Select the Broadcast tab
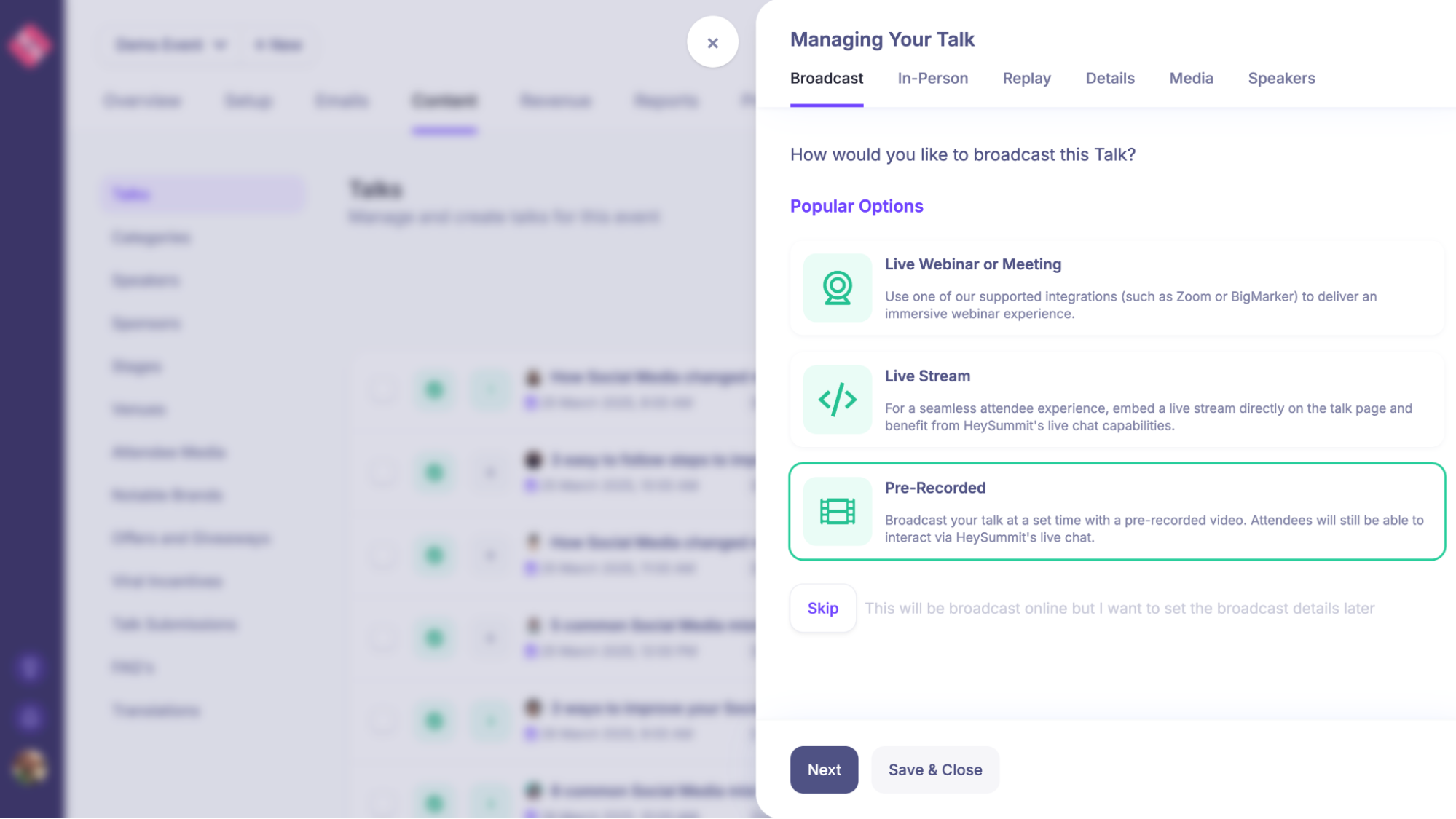Screen dimensions: 1456x819 (826, 79)
